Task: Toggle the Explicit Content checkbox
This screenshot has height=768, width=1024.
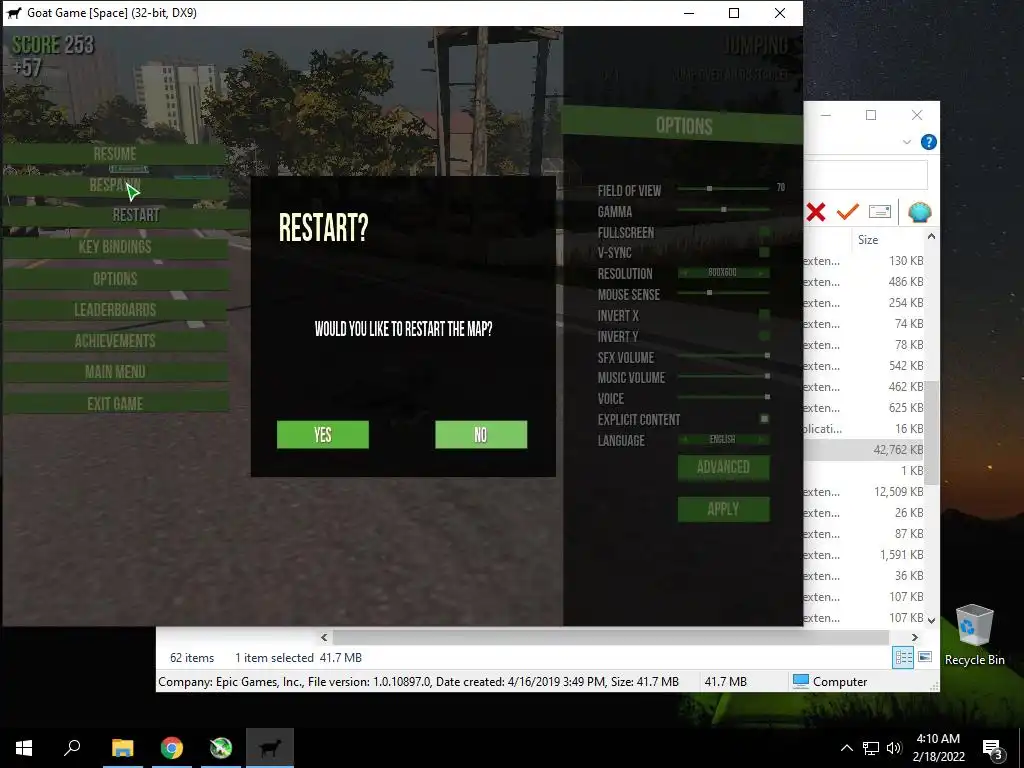Action: coord(764,419)
